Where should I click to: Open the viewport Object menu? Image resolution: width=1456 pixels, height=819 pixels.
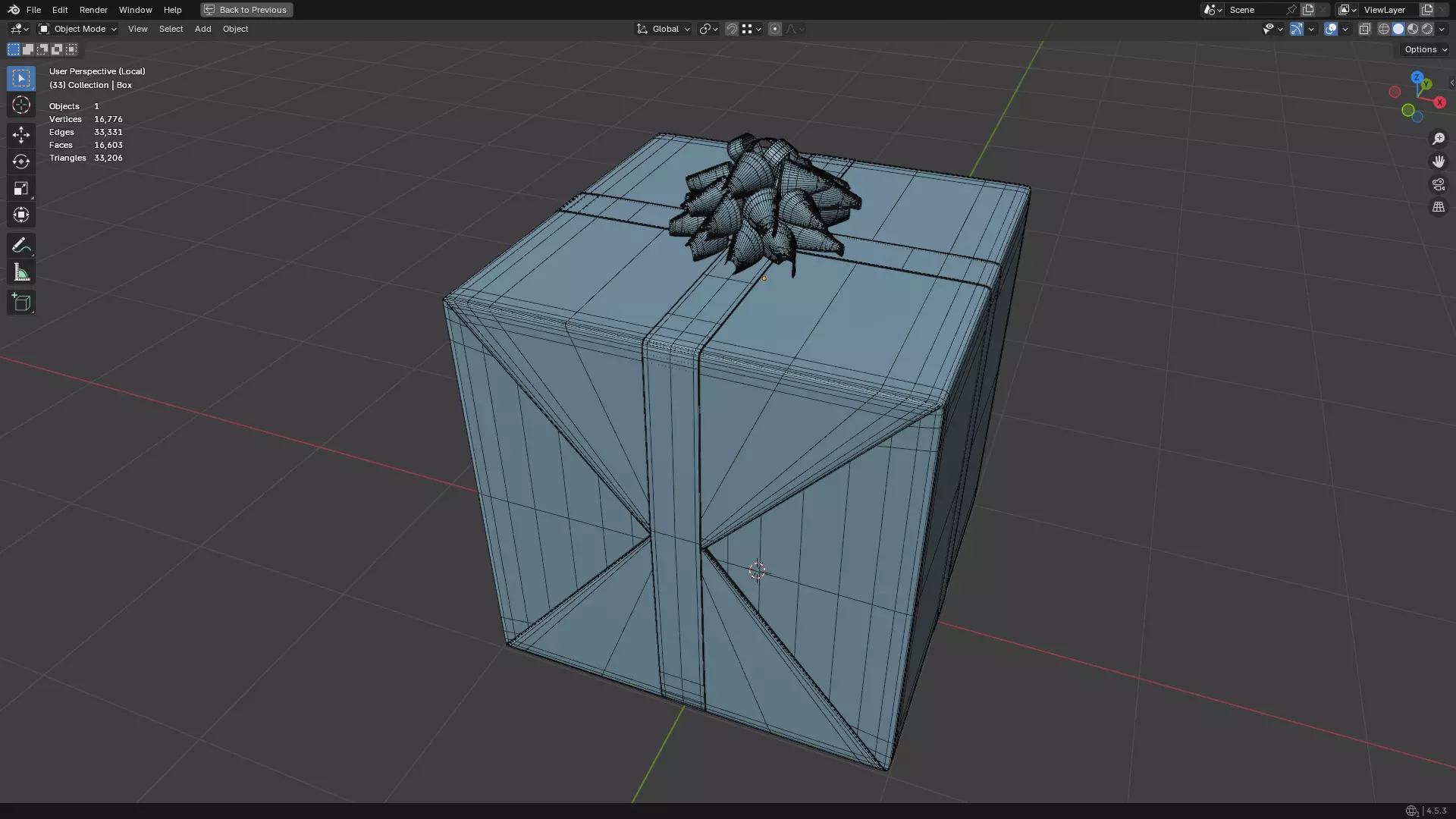[x=235, y=29]
